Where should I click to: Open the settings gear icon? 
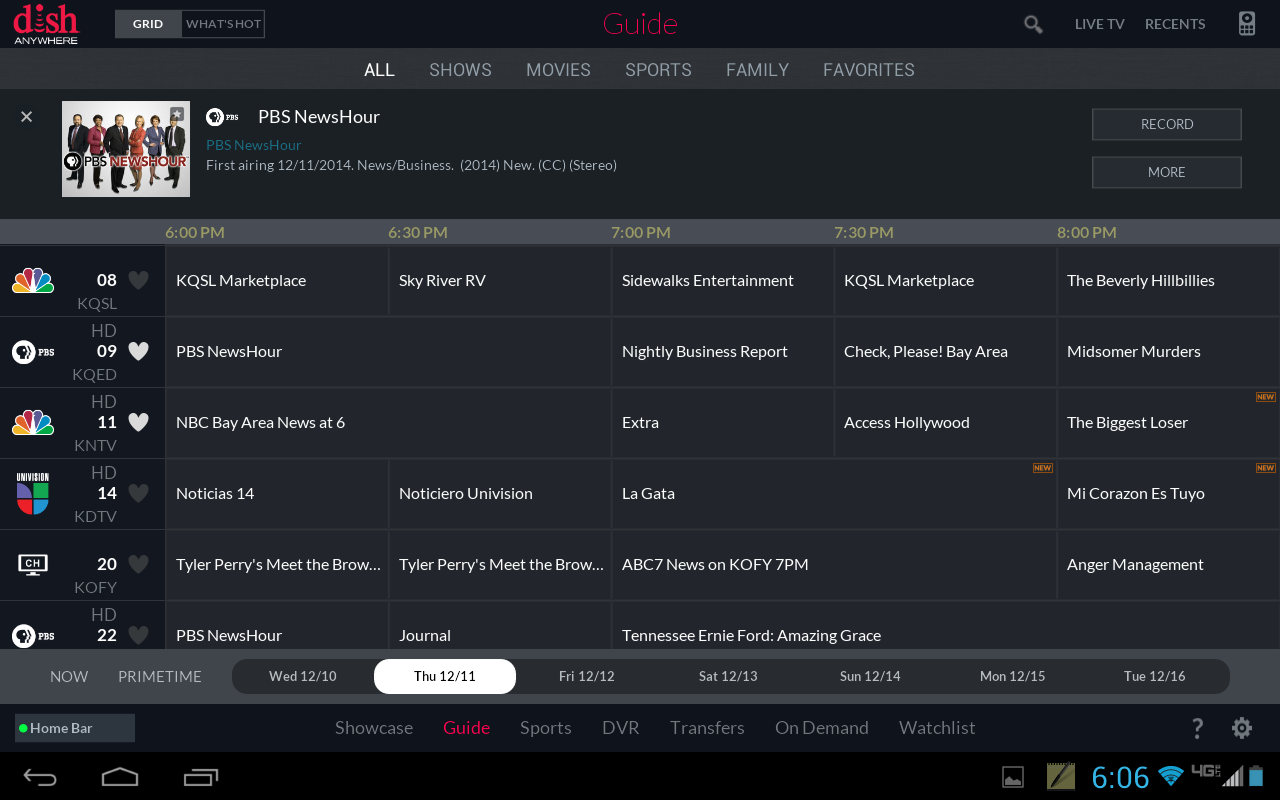tap(1242, 728)
